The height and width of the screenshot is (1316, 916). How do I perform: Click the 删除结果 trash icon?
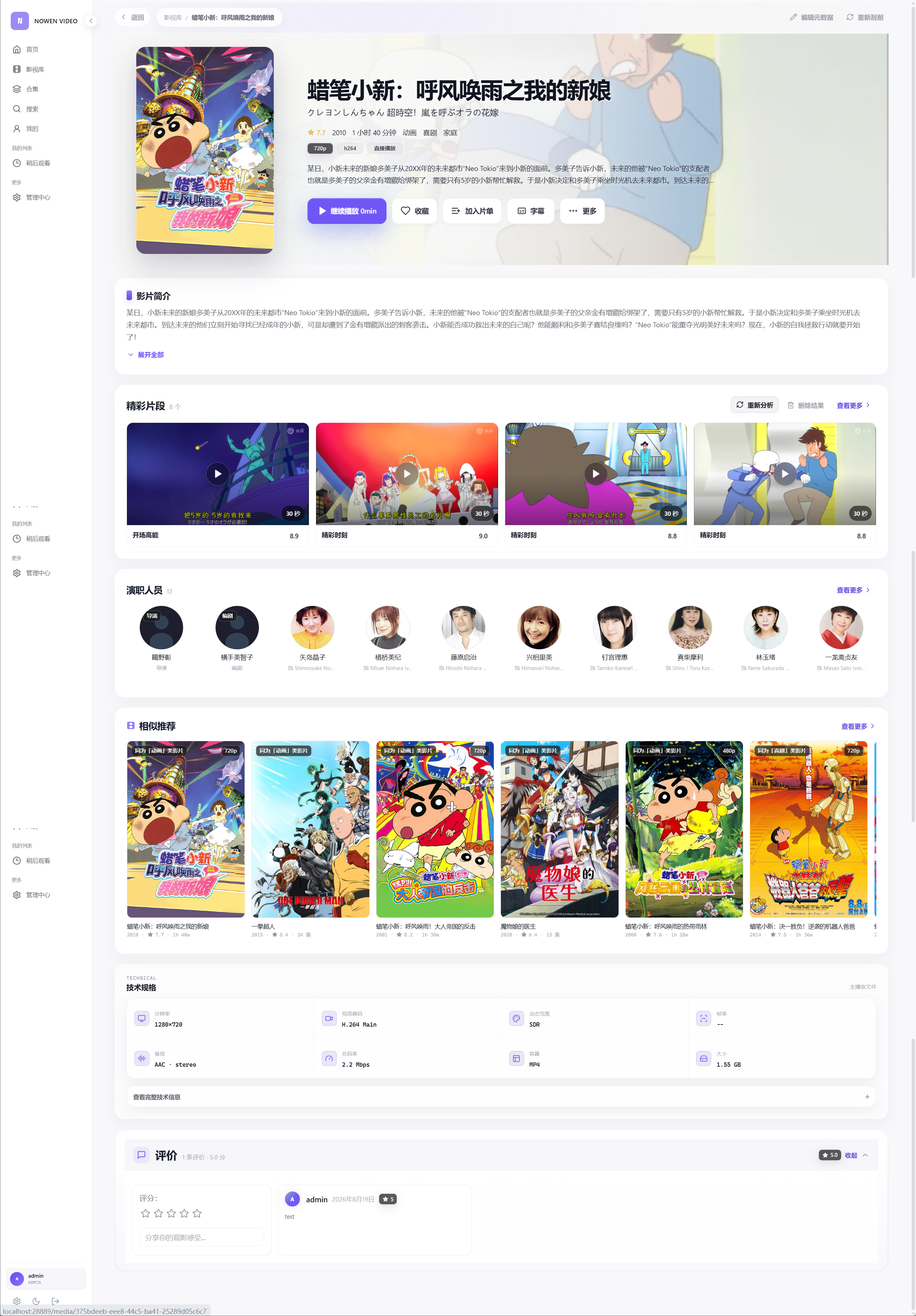point(791,405)
